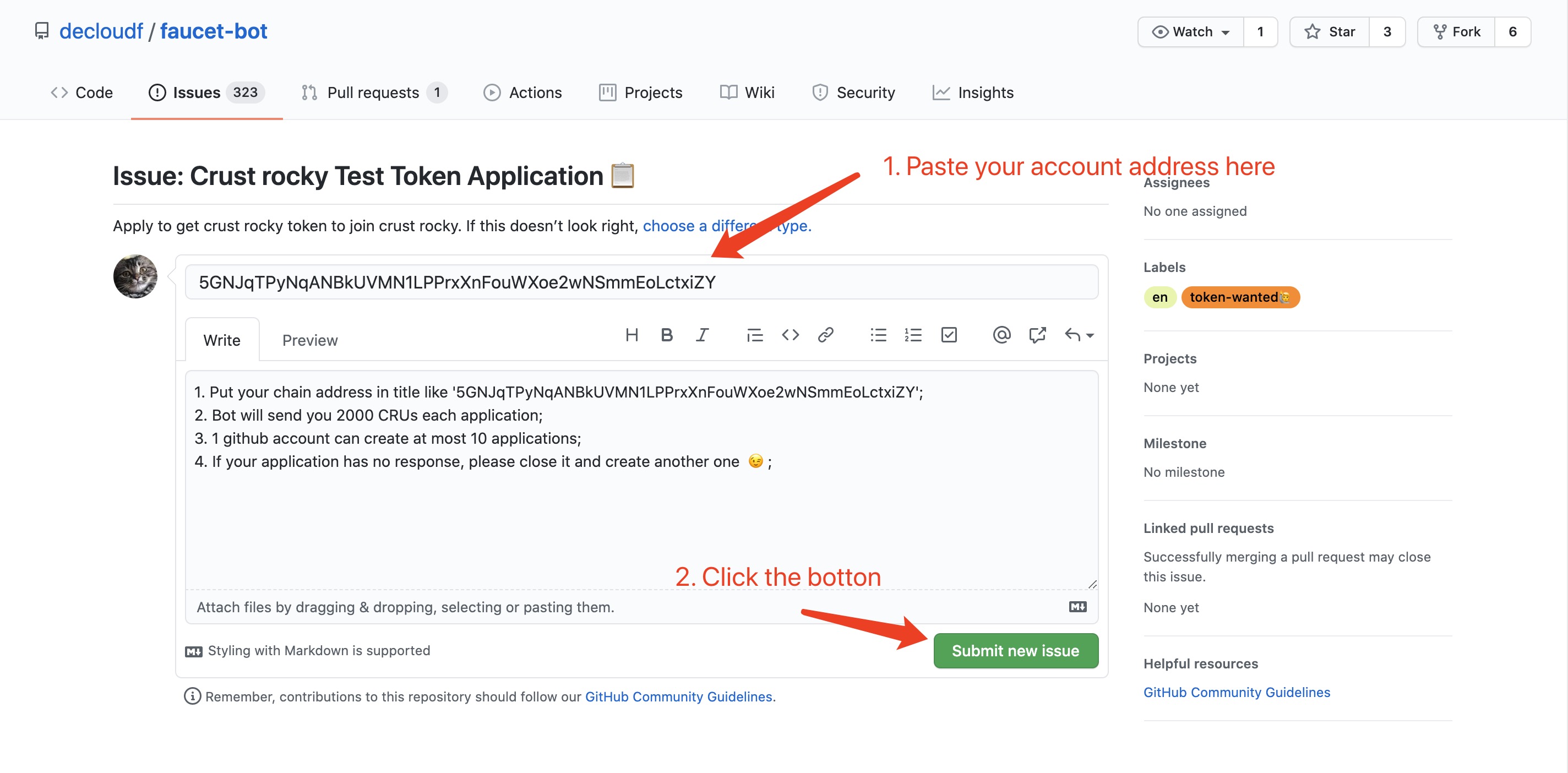This screenshot has height=773, width=1568.
Task: Mention a user with the @ icon
Action: coord(1001,335)
